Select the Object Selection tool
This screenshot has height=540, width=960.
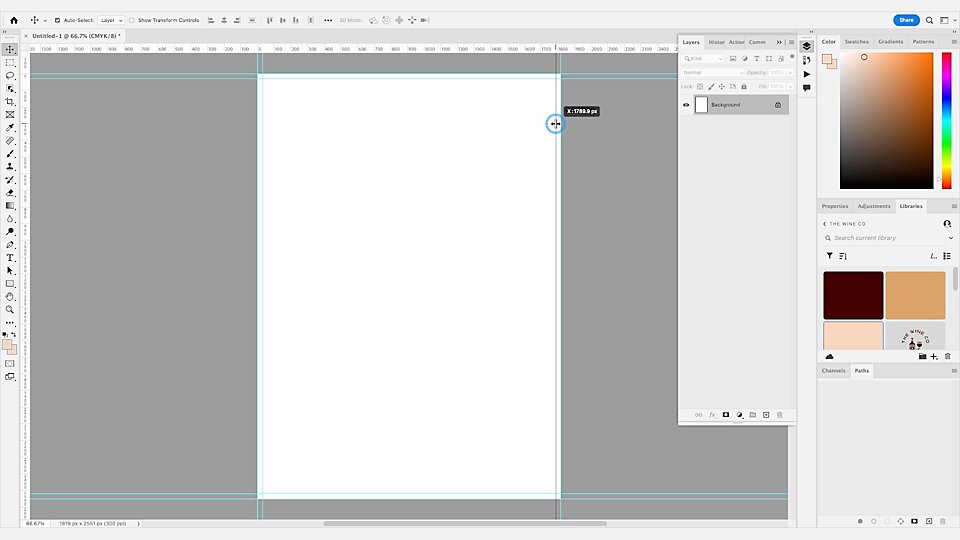(10, 89)
